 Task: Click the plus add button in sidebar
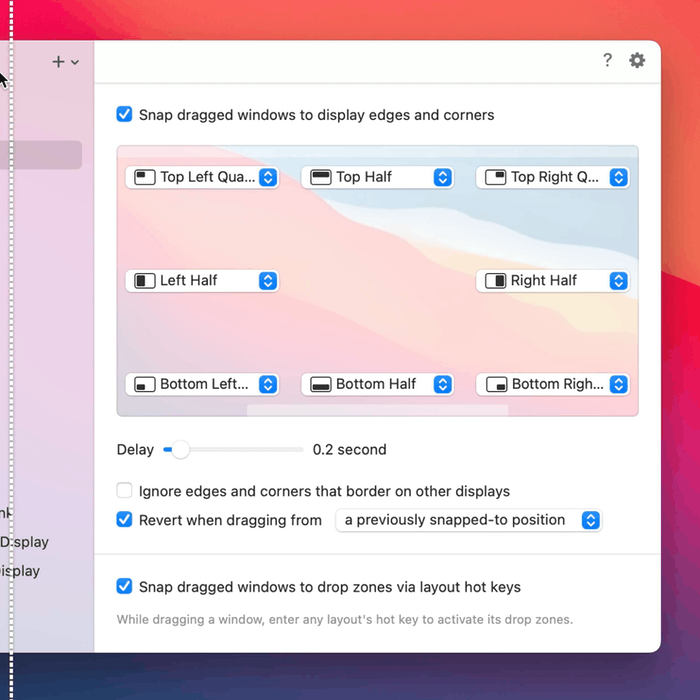pyautogui.click(x=58, y=62)
